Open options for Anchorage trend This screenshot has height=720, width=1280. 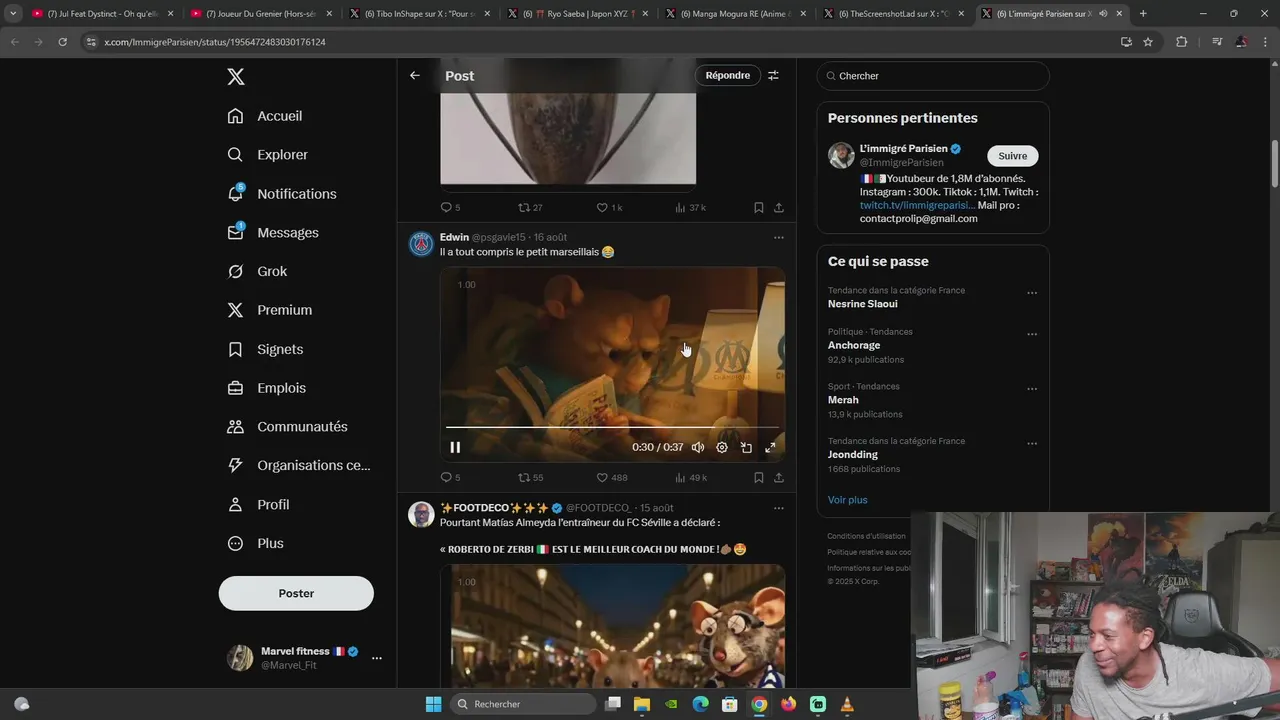coord(1032,334)
